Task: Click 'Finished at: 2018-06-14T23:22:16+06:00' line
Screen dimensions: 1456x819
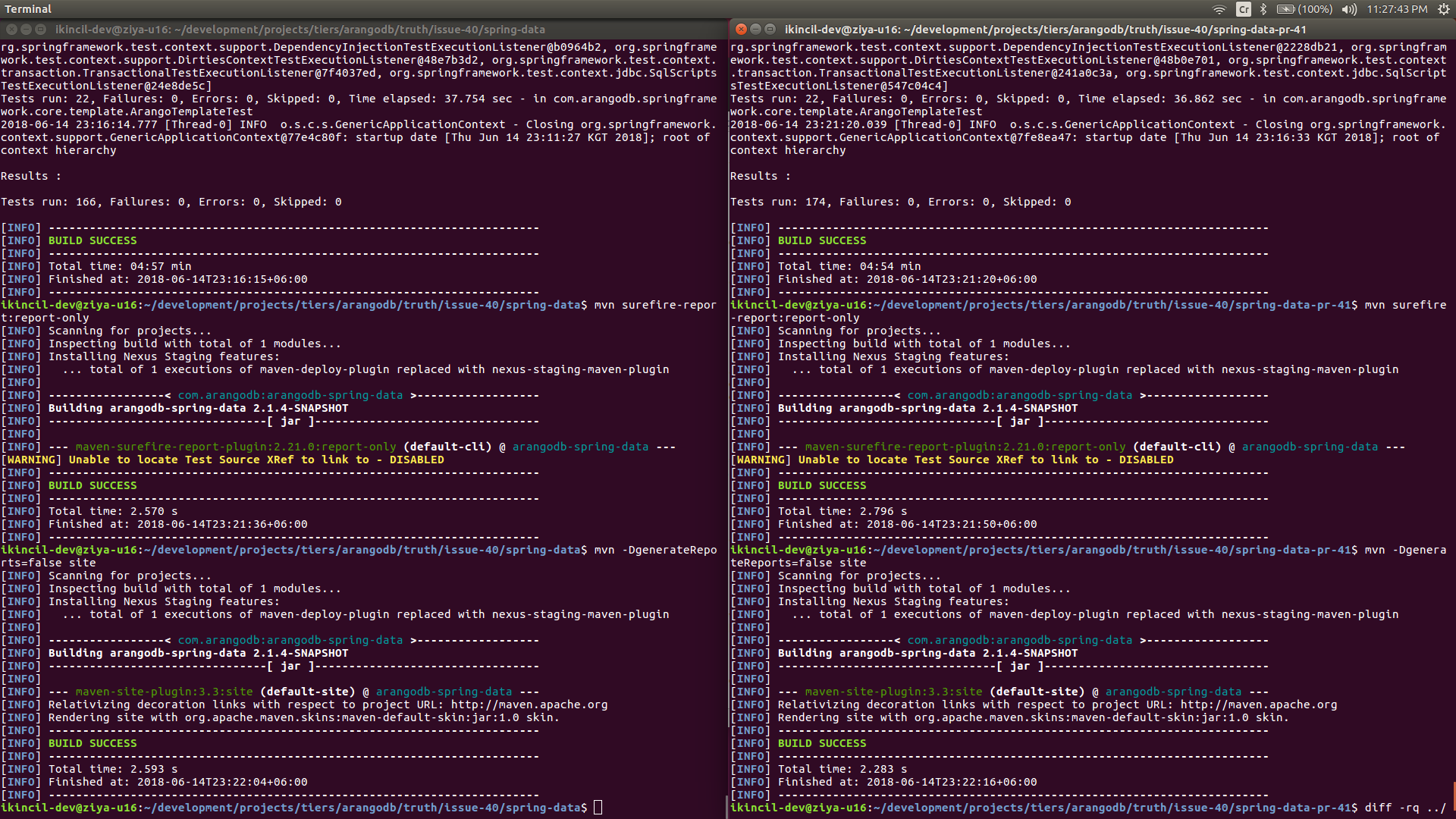Action: click(908, 782)
